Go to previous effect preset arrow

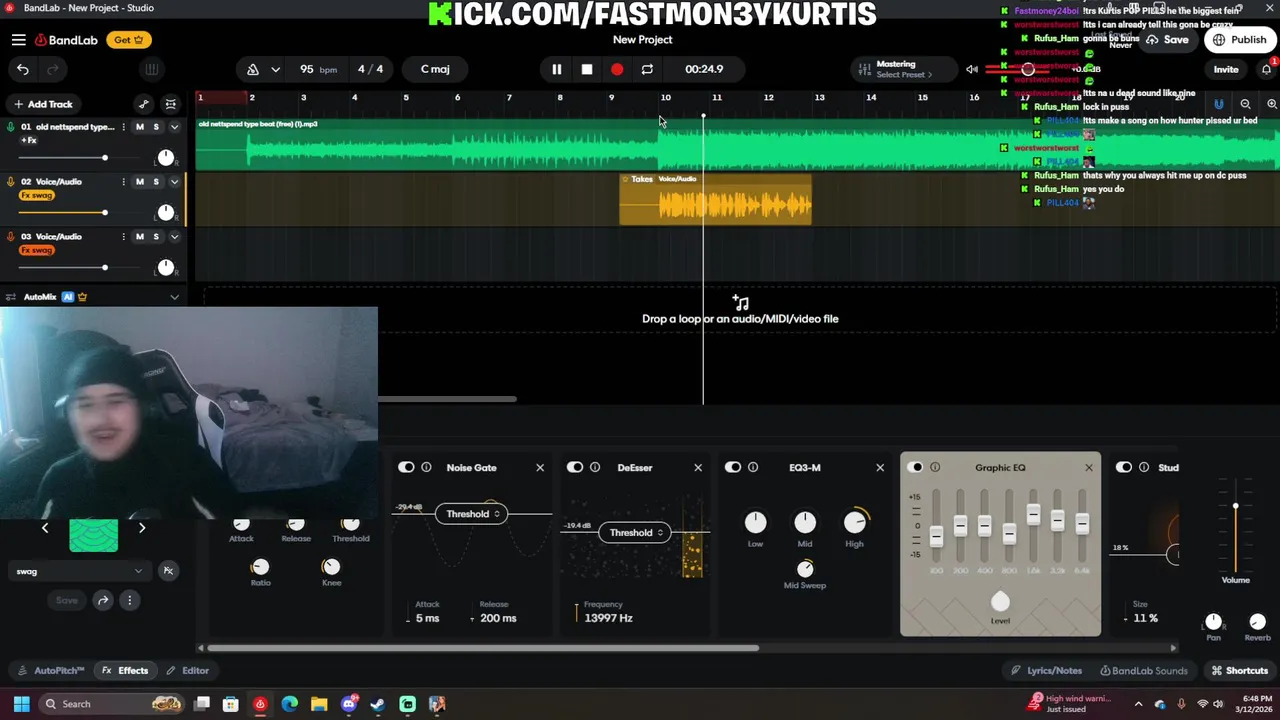click(x=45, y=528)
